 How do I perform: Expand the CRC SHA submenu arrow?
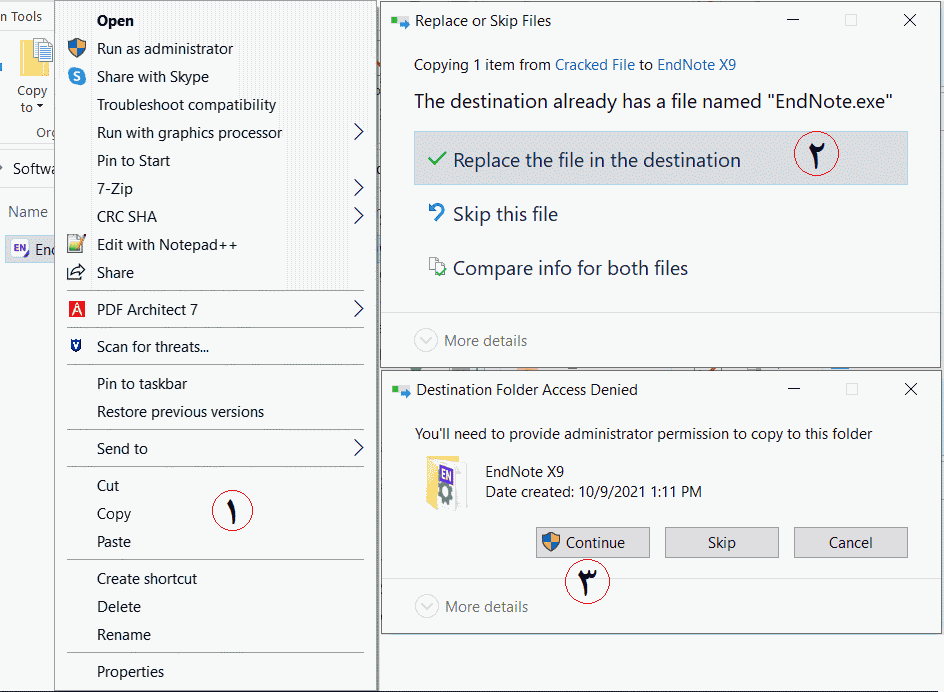[358, 216]
